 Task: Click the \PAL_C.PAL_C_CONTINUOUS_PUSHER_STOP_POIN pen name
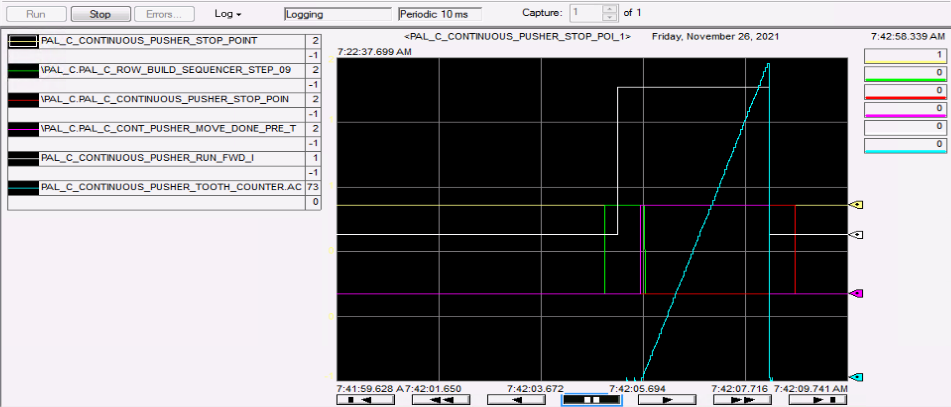coord(164,99)
